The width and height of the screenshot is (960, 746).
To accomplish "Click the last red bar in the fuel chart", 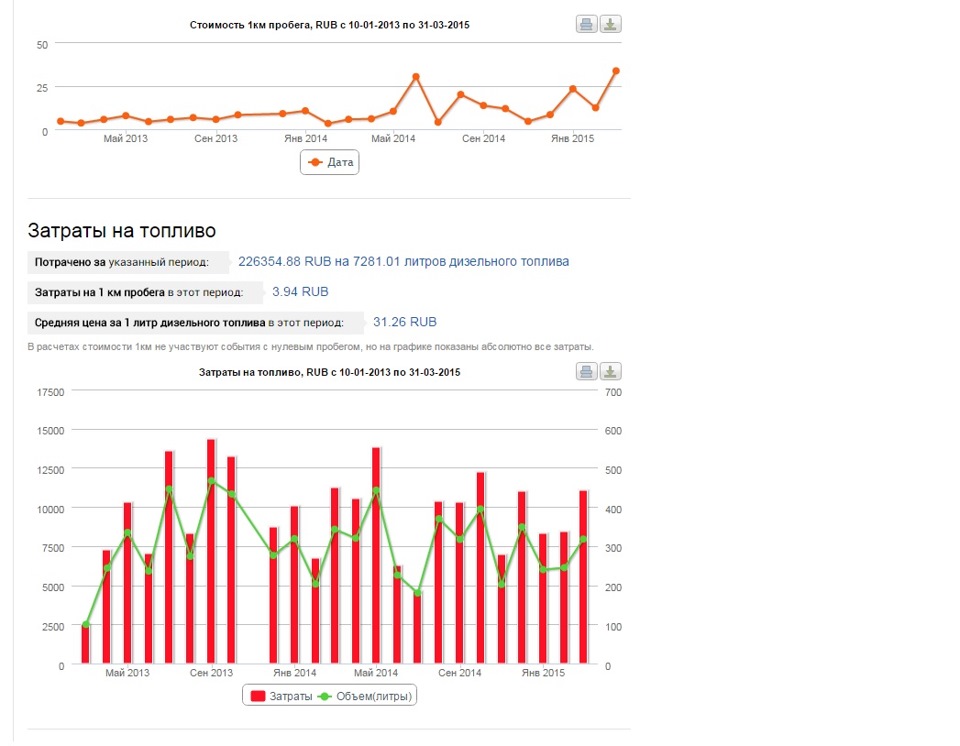I will pyautogui.click(x=583, y=577).
